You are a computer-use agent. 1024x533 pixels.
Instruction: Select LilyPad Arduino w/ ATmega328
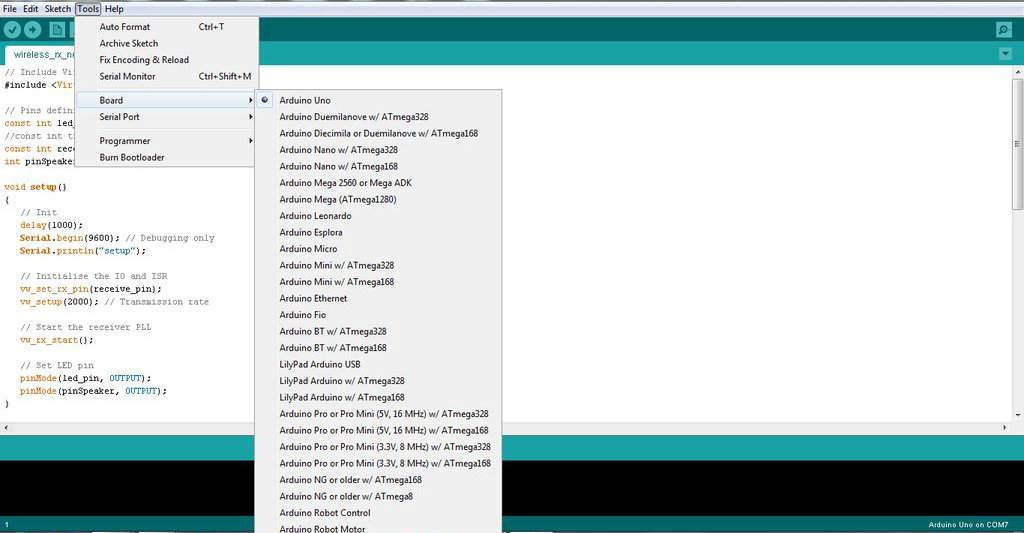pos(378,381)
